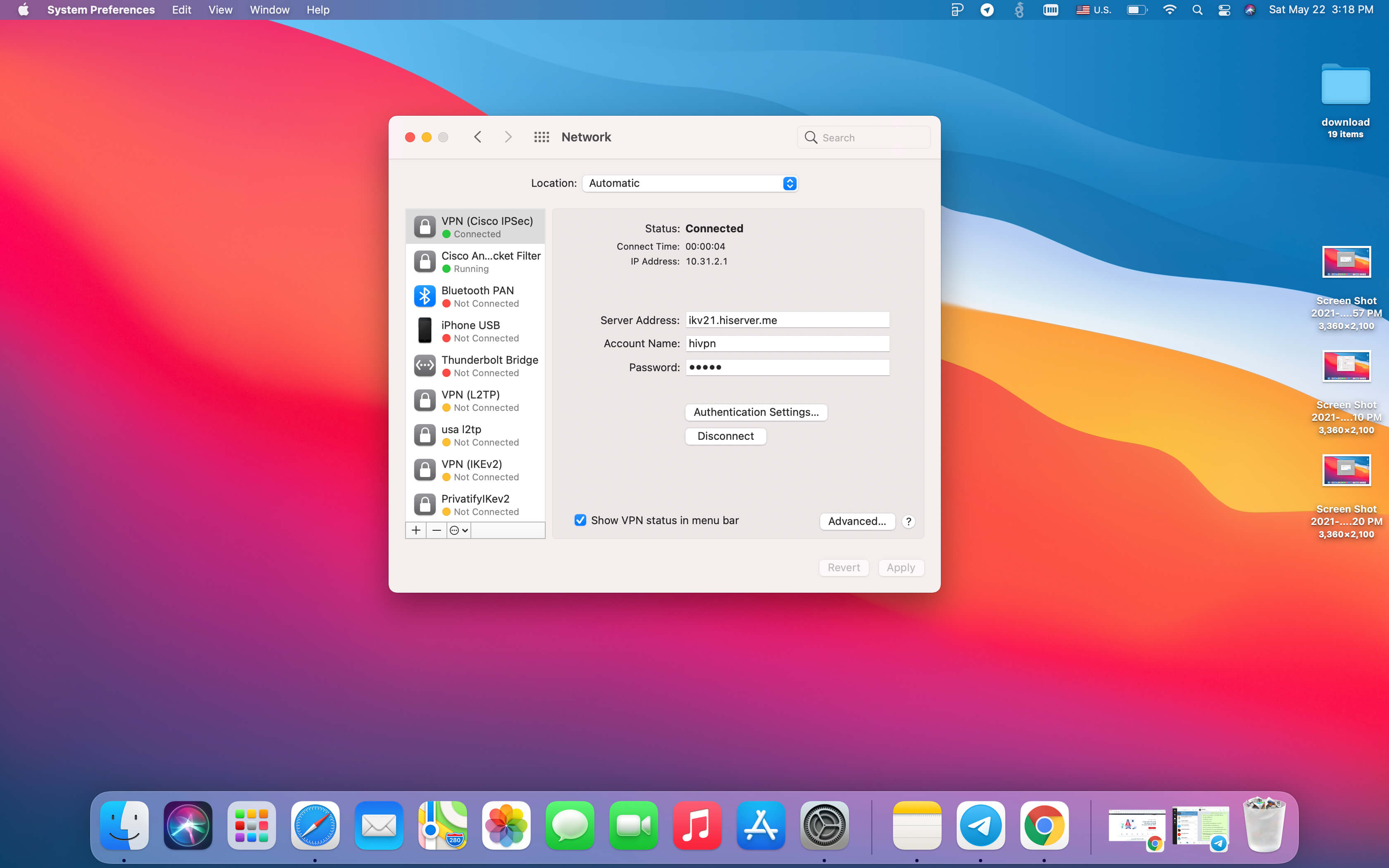Click the plus button to add network service

tap(416, 530)
